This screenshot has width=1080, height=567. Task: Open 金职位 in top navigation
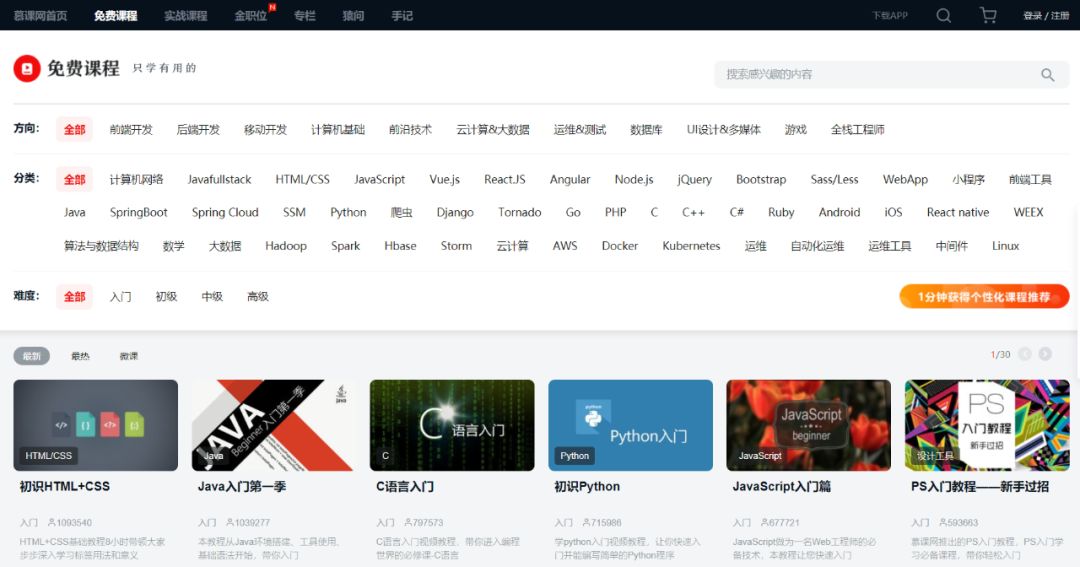[251, 15]
